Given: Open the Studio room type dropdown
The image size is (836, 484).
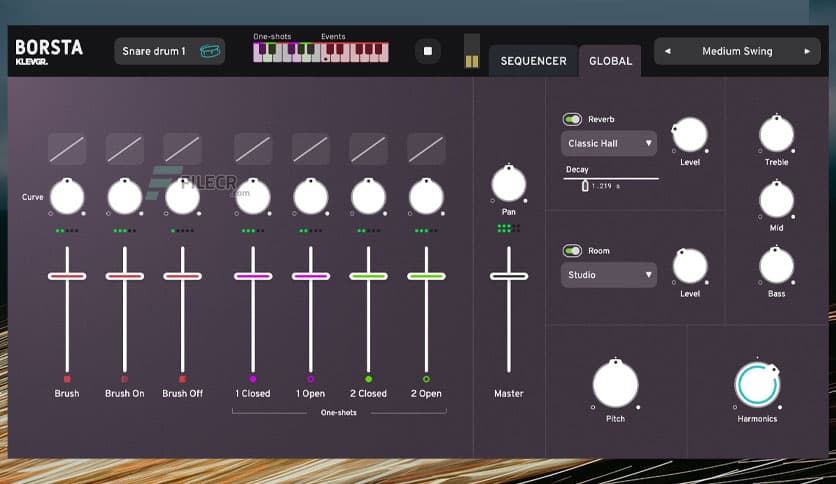Looking at the screenshot, I should click(609, 275).
